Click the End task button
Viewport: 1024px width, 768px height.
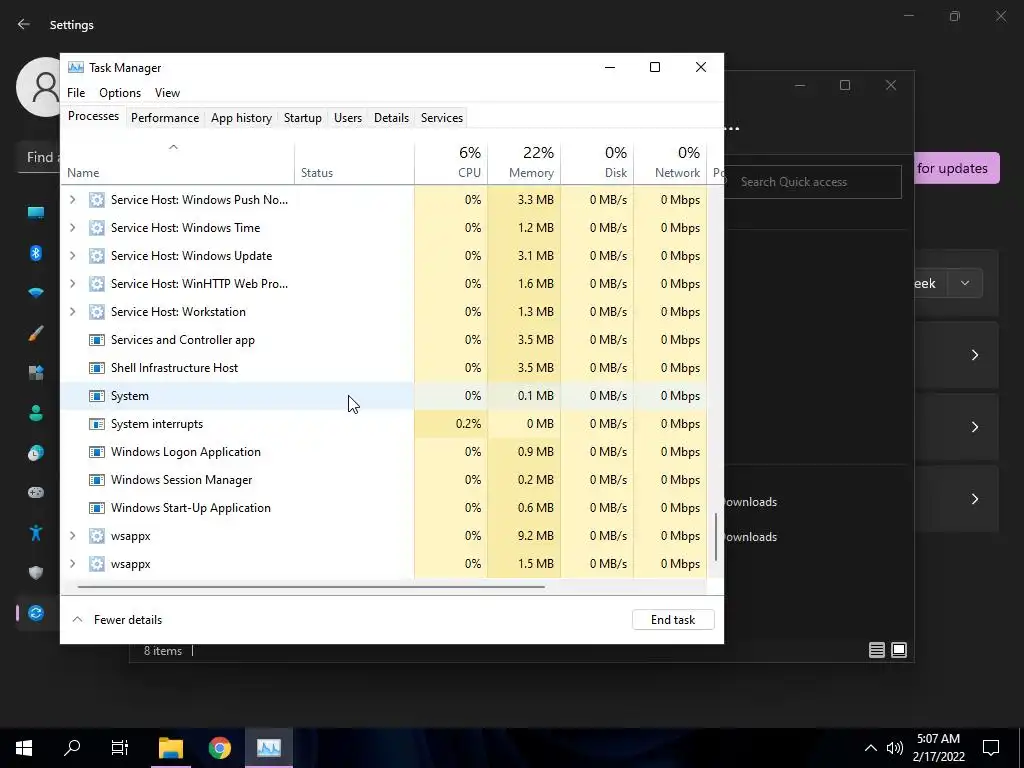point(673,620)
